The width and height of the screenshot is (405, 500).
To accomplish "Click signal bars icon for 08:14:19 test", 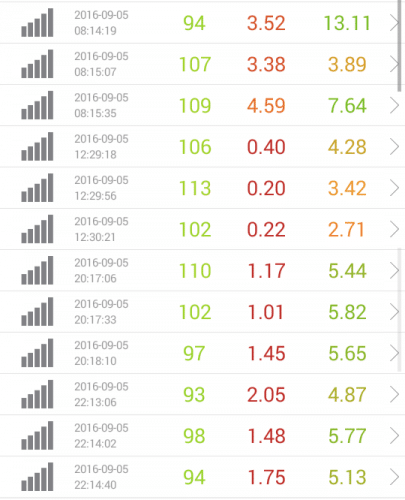I will tap(37, 22).
